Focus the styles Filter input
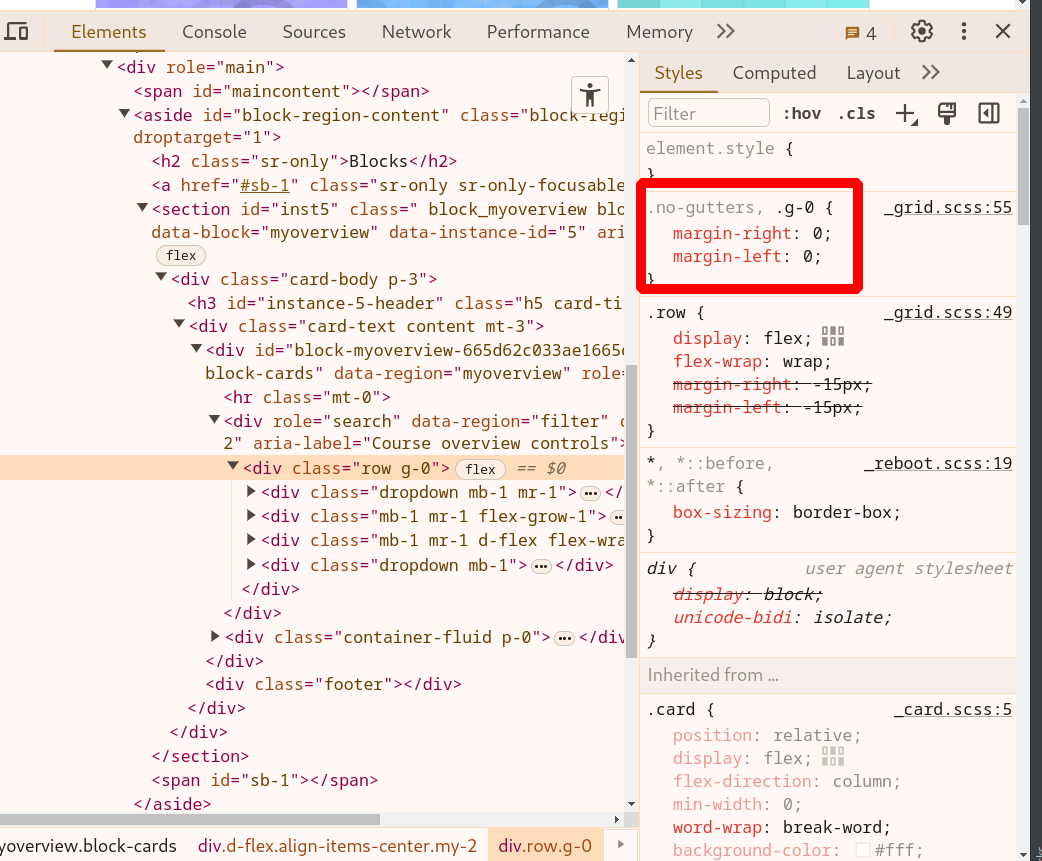1042x861 pixels. tap(708, 114)
